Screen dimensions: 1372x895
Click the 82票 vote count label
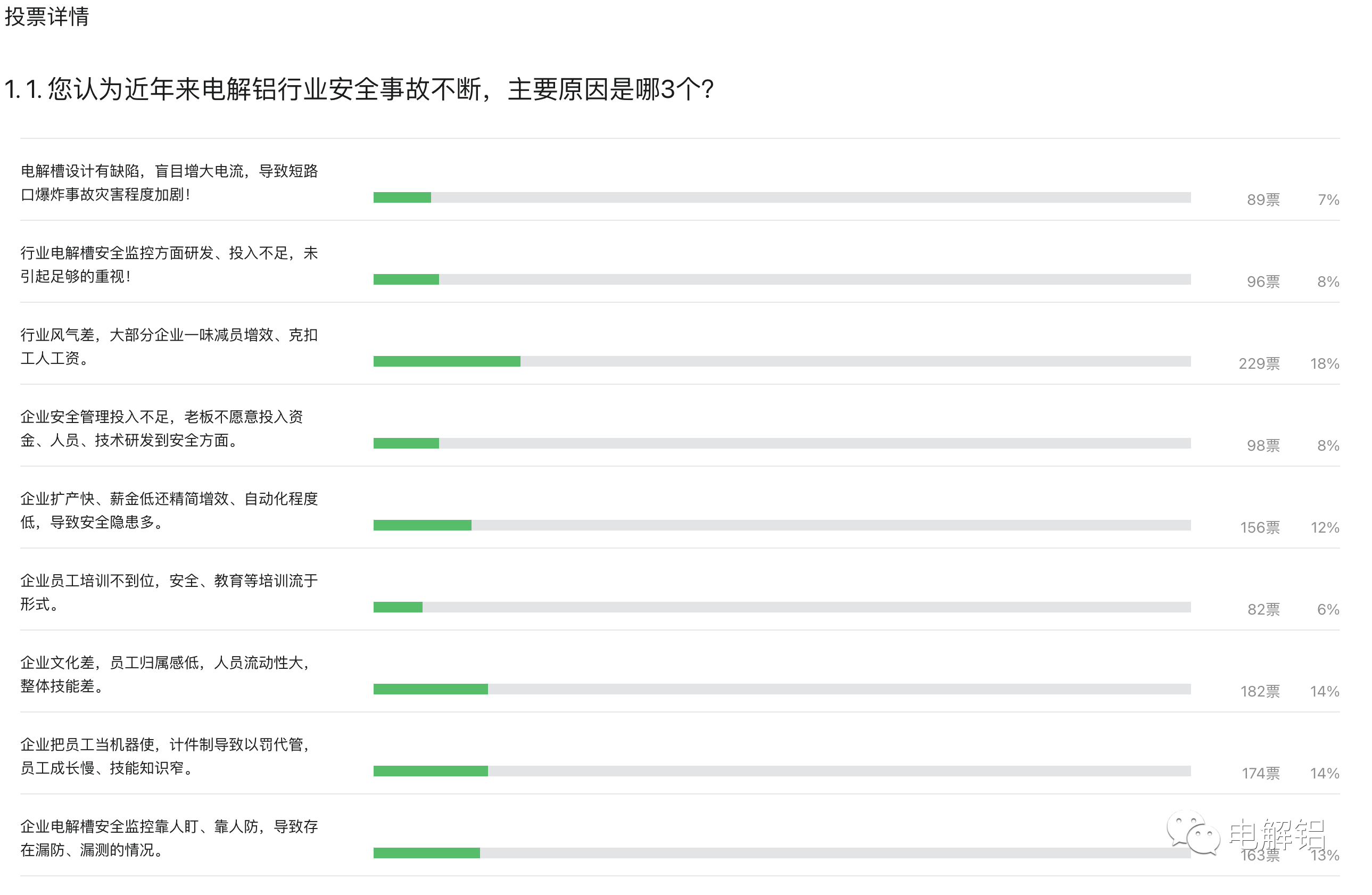pos(1263,609)
